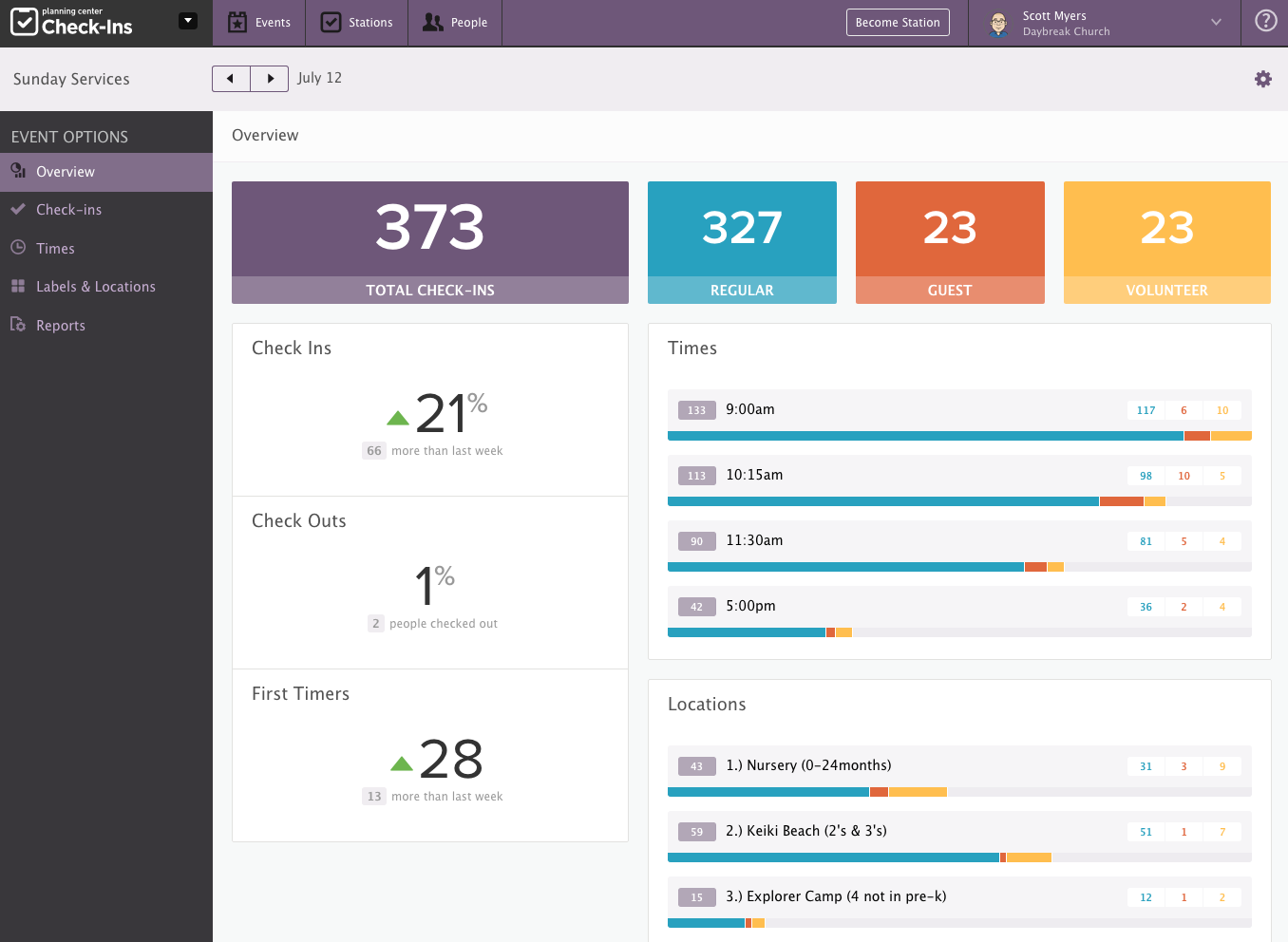The width and height of the screenshot is (1288, 942).
Task: Open the Explorer Camp location row
Action: pyautogui.click(x=959, y=902)
